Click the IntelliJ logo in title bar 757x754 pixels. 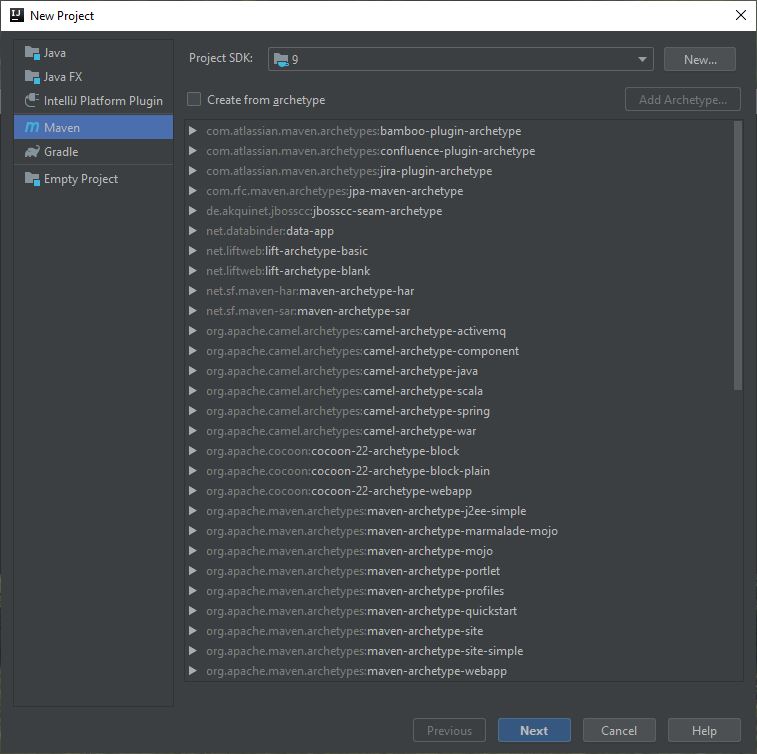pos(17,15)
